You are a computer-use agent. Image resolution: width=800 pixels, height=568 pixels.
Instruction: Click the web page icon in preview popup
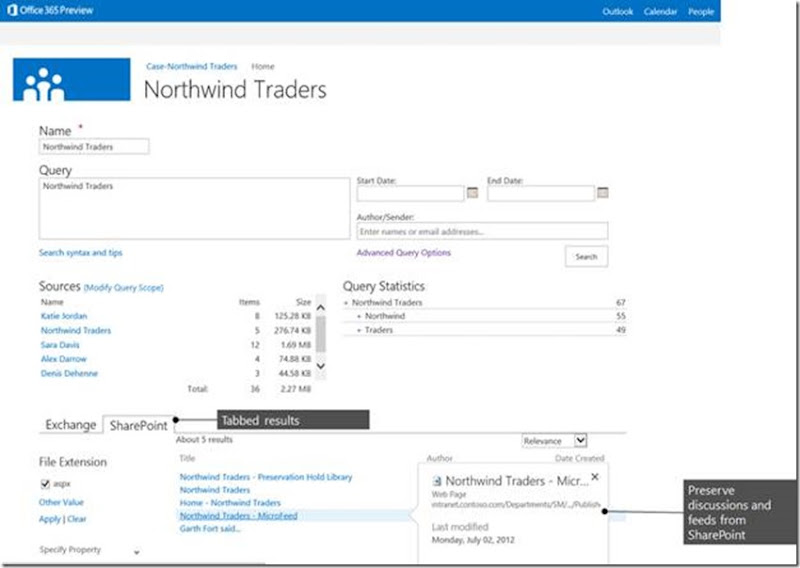[x=437, y=481]
